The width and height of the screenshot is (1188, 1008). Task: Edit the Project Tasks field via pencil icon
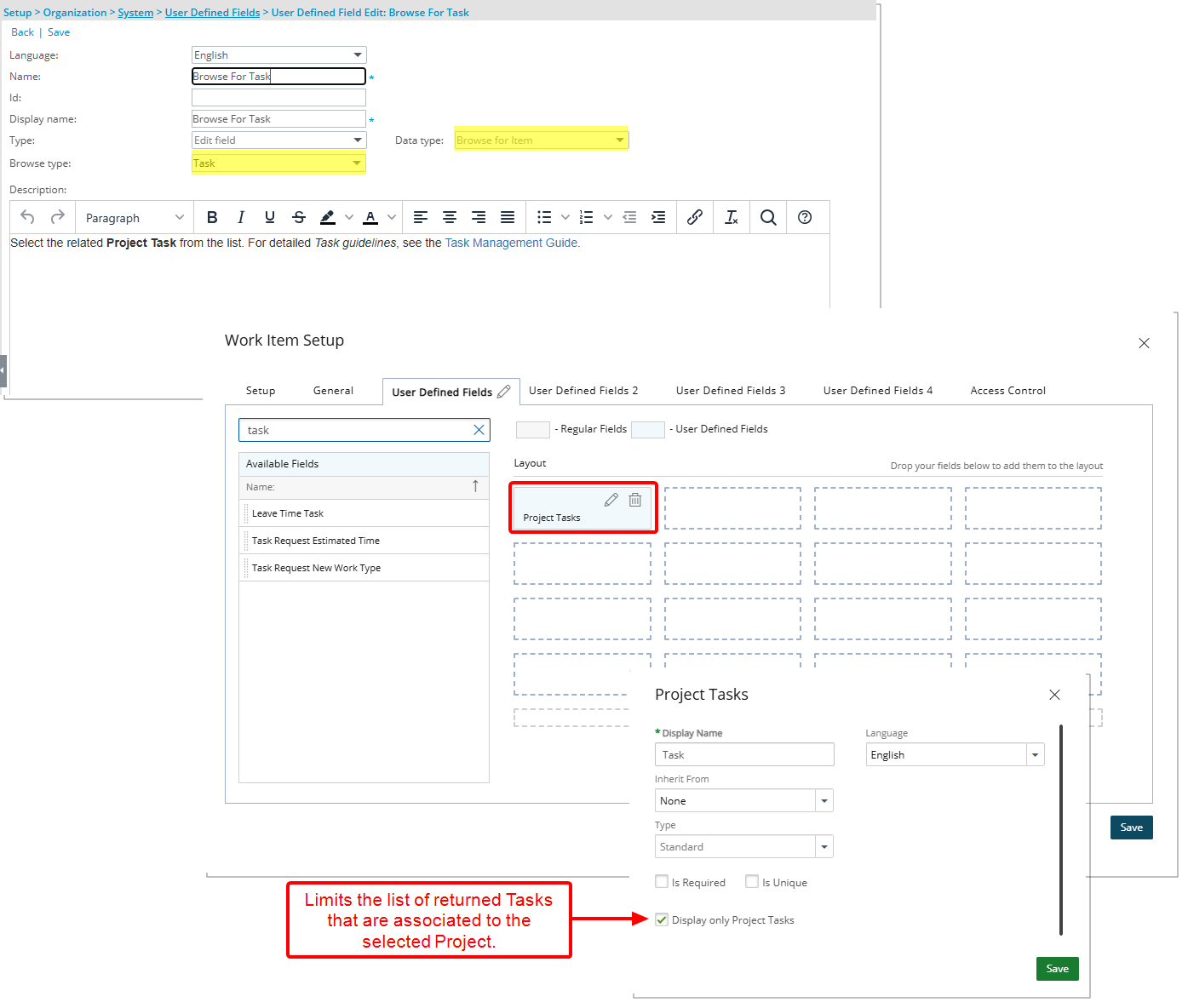pos(611,500)
